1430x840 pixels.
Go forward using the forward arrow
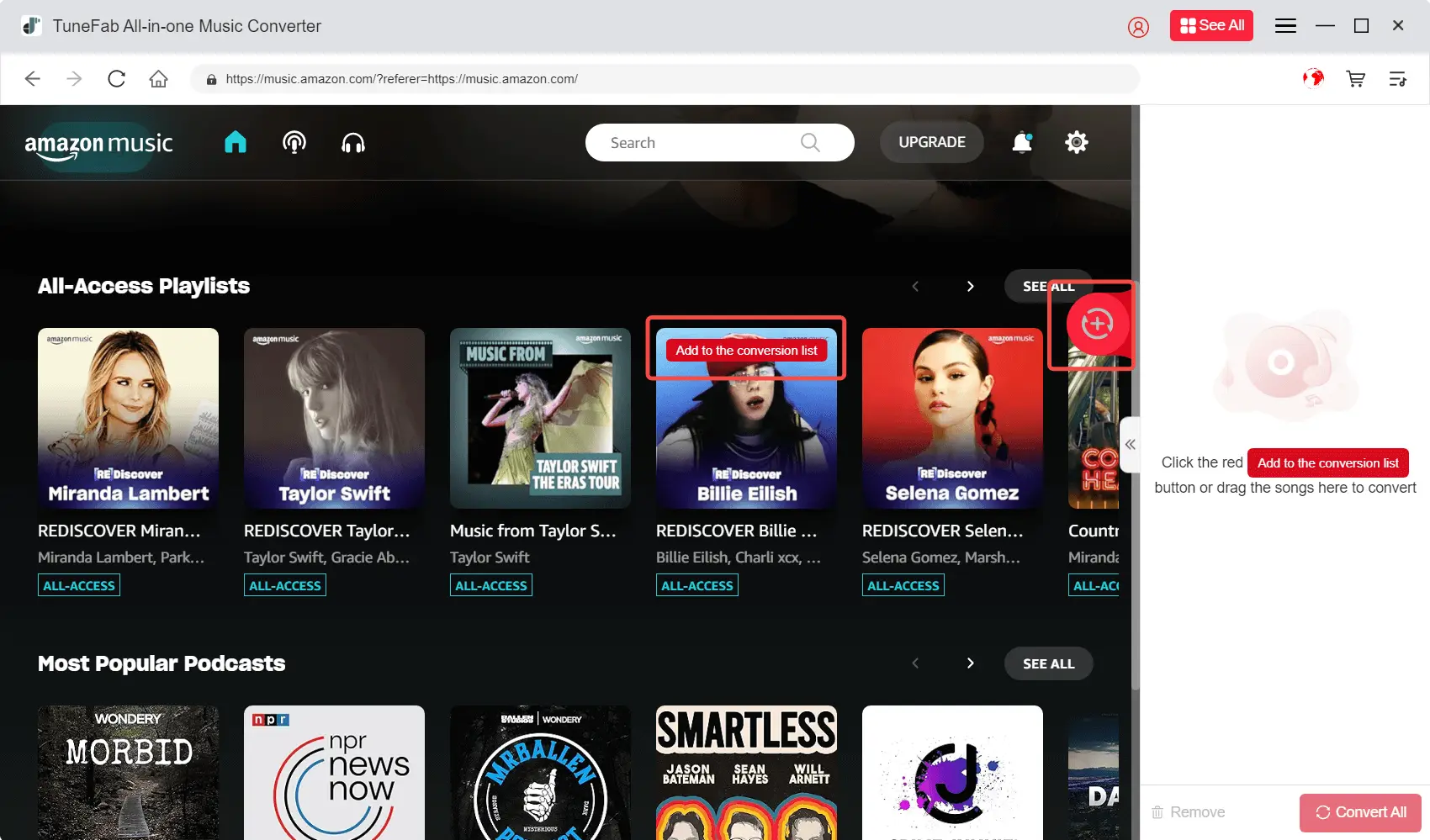click(x=74, y=79)
